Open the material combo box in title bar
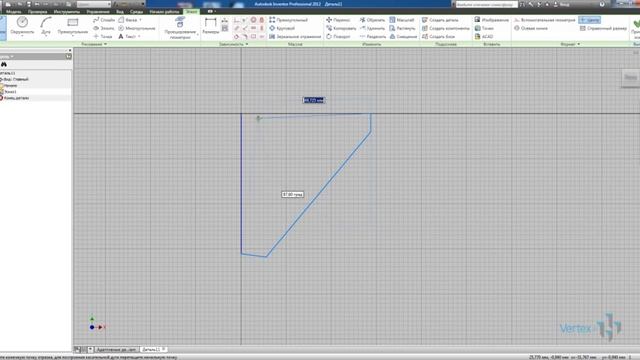The image size is (640, 360). coord(93,4)
